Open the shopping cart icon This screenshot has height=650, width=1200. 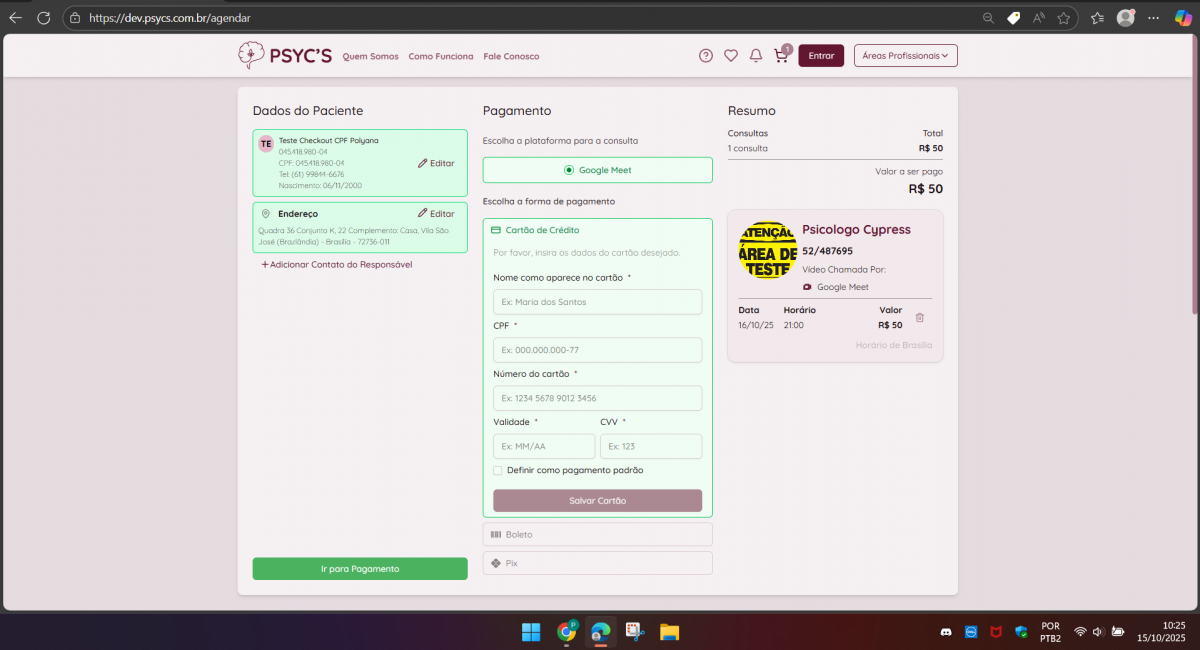[x=781, y=56]
